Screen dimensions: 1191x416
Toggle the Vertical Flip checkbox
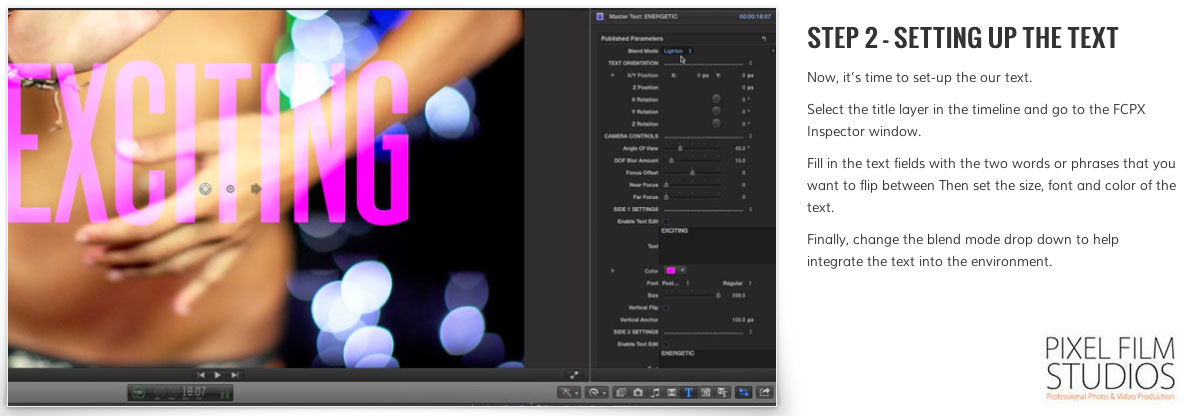point(666,307)
